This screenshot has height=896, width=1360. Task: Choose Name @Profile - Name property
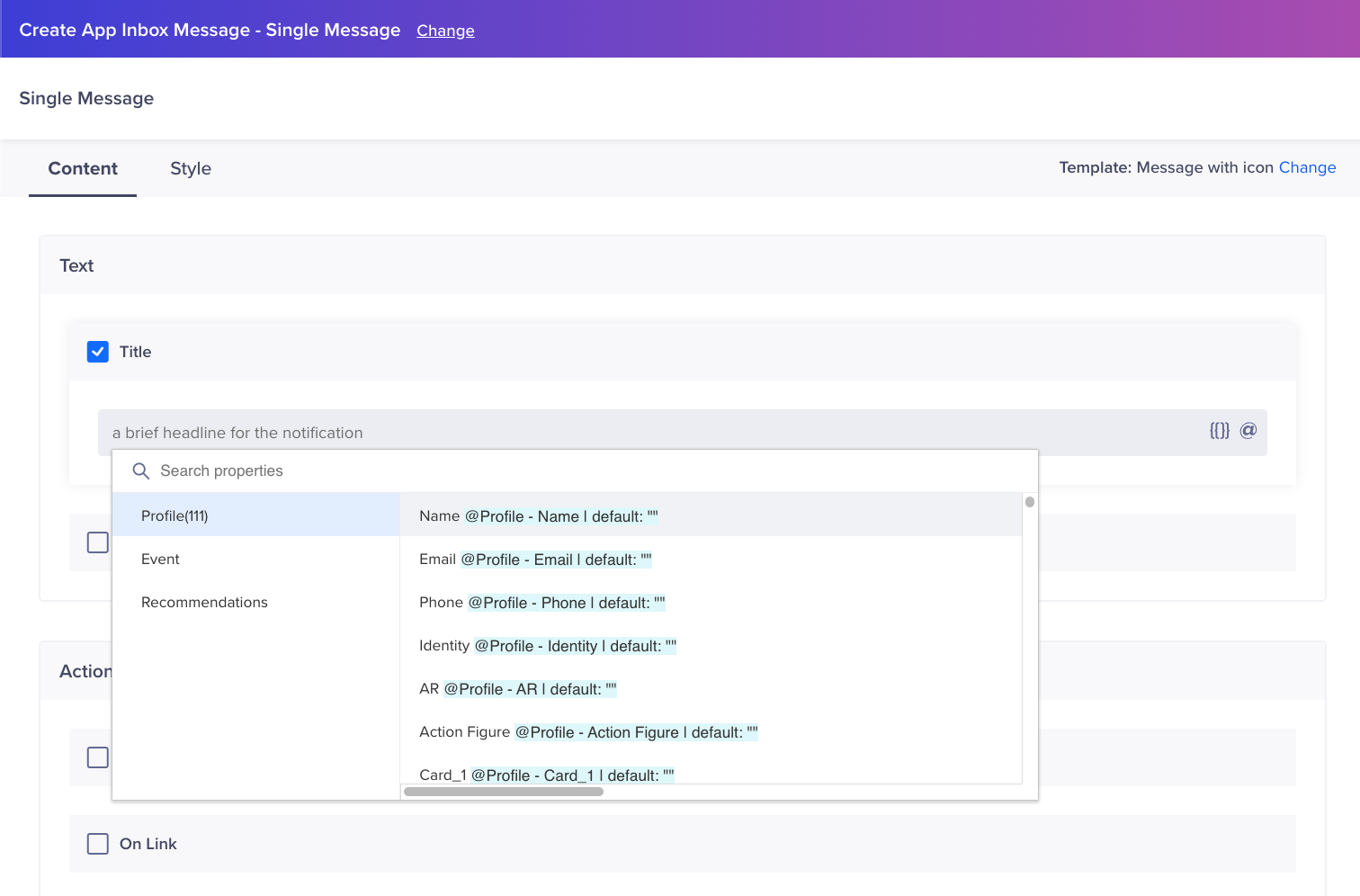pyautogui.click(x=711, y=515)
